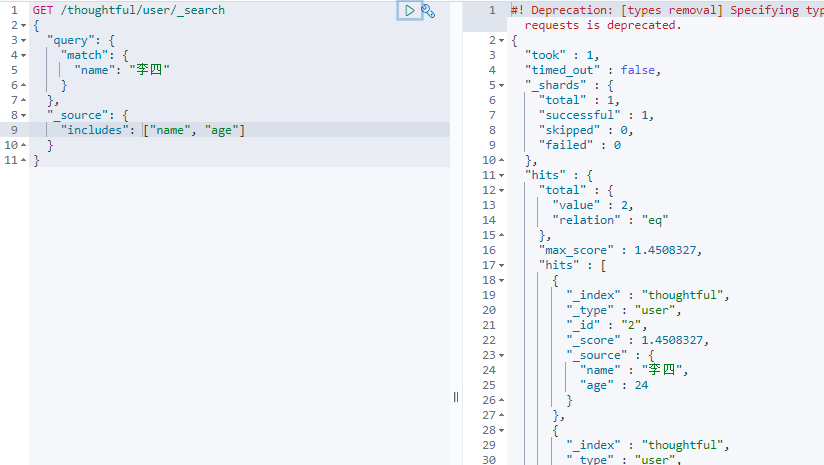Collapse the "match" block at request line 4
Screen dimensions: 824x465
pos(24,56)
